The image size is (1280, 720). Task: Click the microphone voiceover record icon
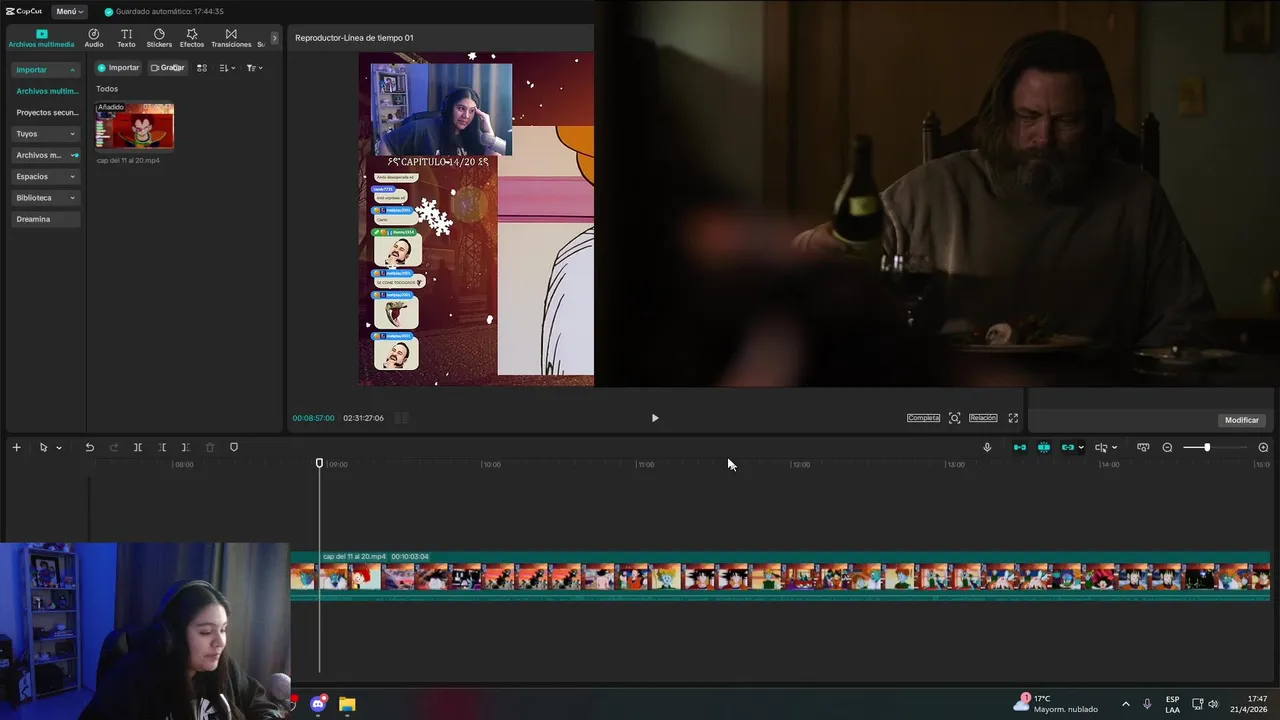click(987, 447)
